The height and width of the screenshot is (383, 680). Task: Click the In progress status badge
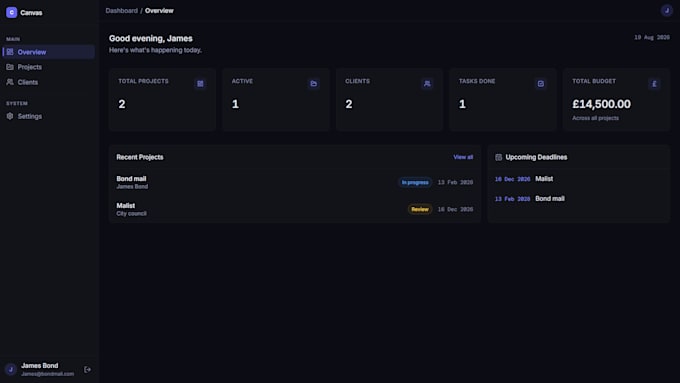click(x=415, y=182)
